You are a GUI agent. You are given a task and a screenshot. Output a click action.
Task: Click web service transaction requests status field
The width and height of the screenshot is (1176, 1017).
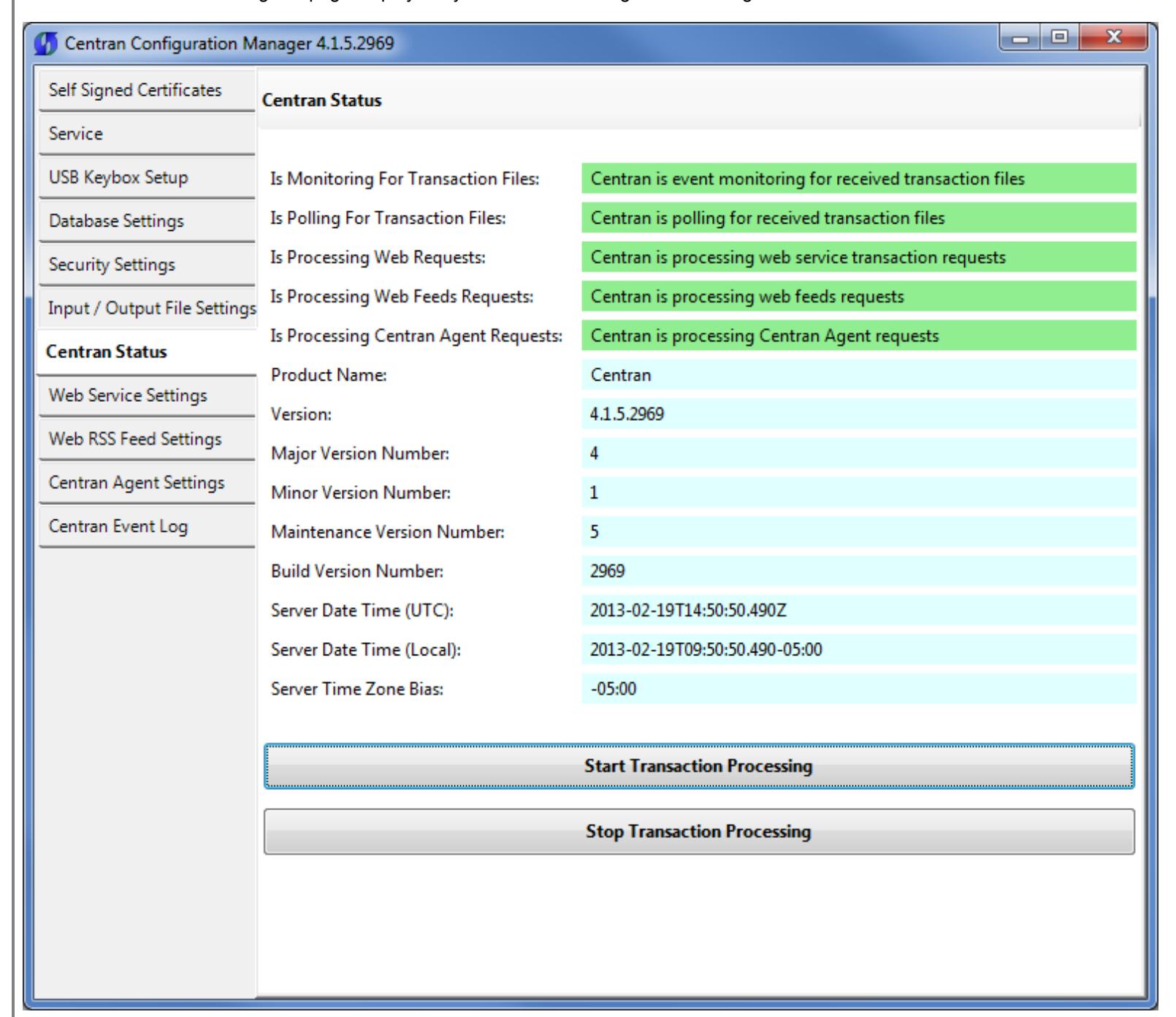859,257
